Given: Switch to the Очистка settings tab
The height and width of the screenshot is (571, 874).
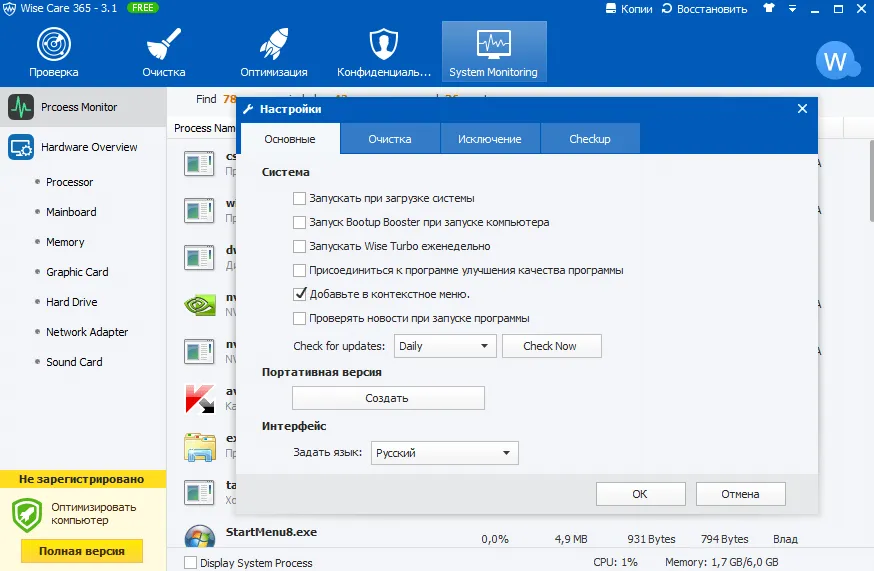Looking at the screenshot, I should tap(390, 139).
